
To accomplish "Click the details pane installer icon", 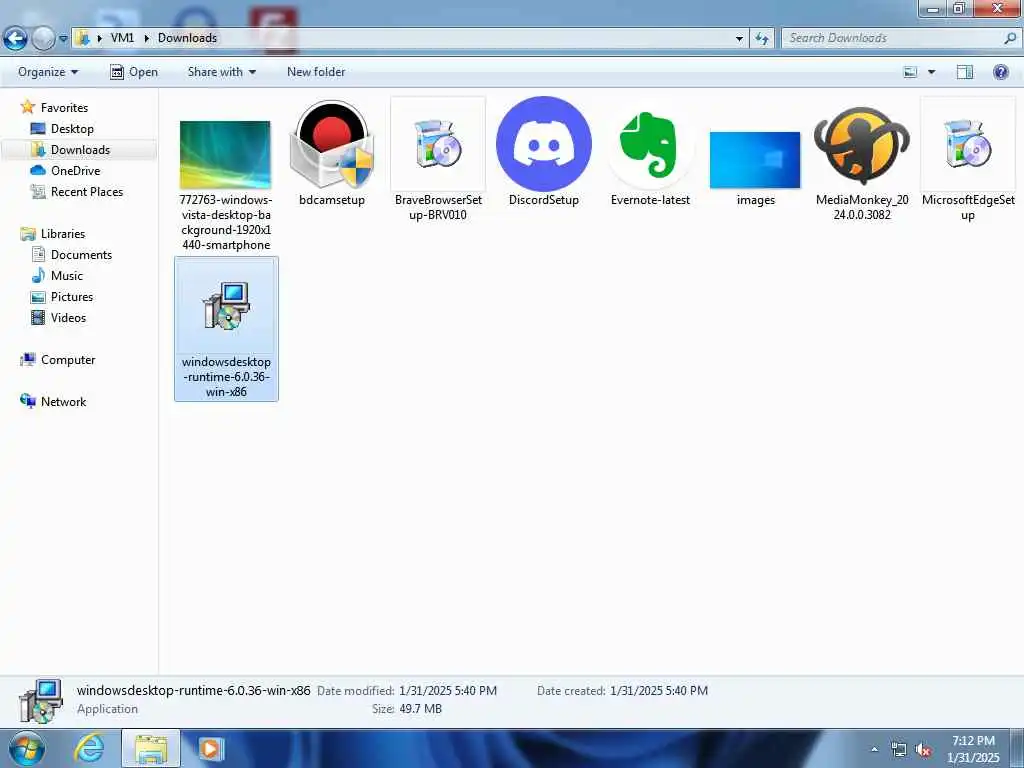I will click(41, 701).
